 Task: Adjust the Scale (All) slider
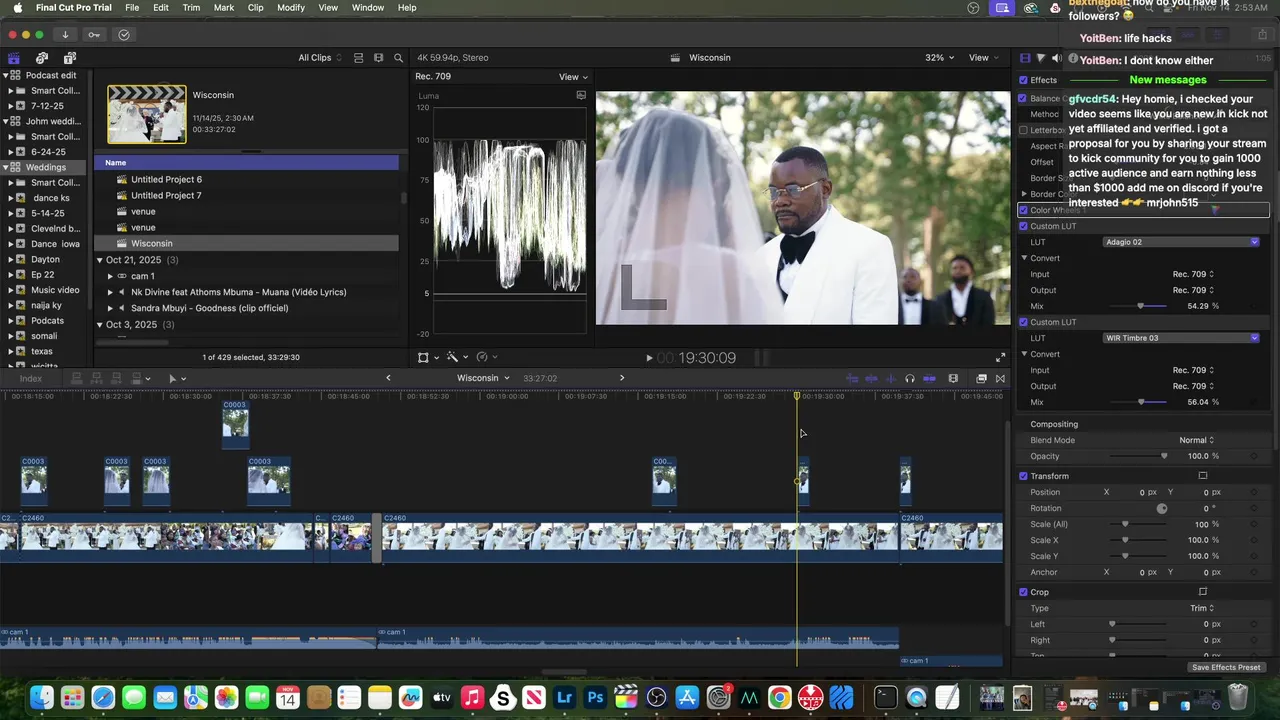1125,524
